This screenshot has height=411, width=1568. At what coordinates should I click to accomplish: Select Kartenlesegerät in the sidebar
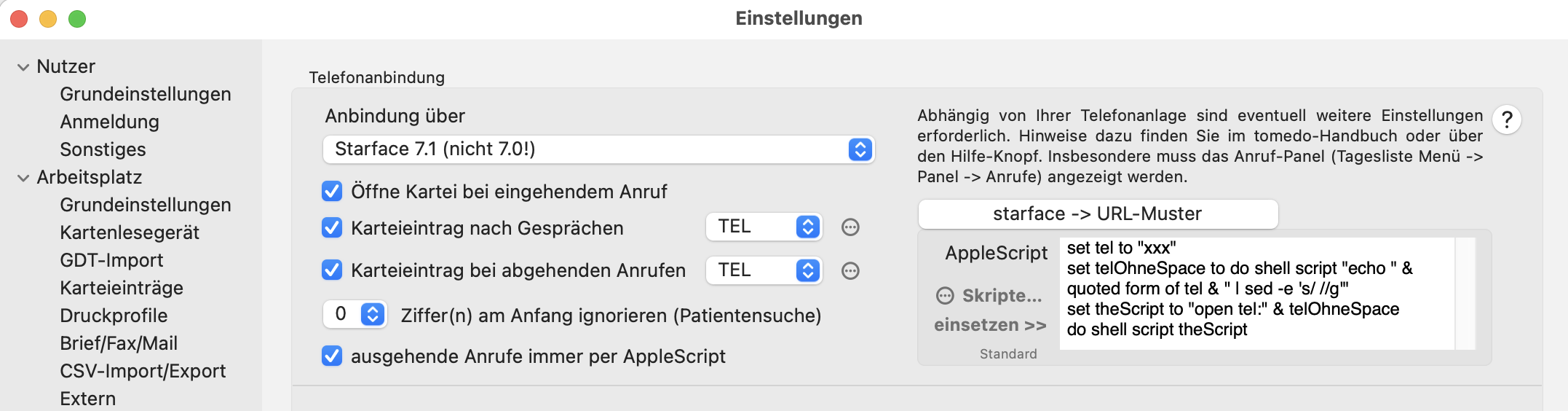(130, 232)
